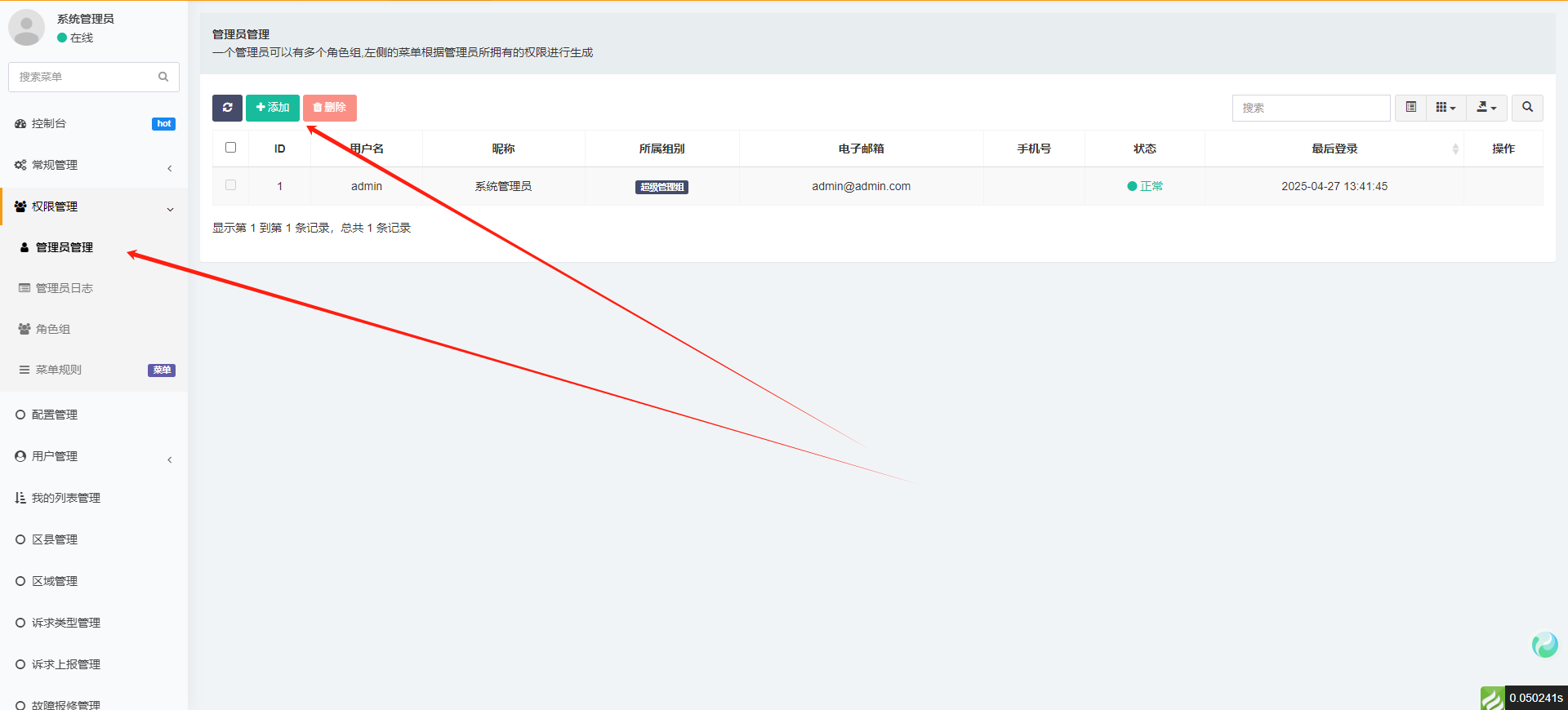Open the 角色组 menu item

pyautogui.click(x=53, y=329)
